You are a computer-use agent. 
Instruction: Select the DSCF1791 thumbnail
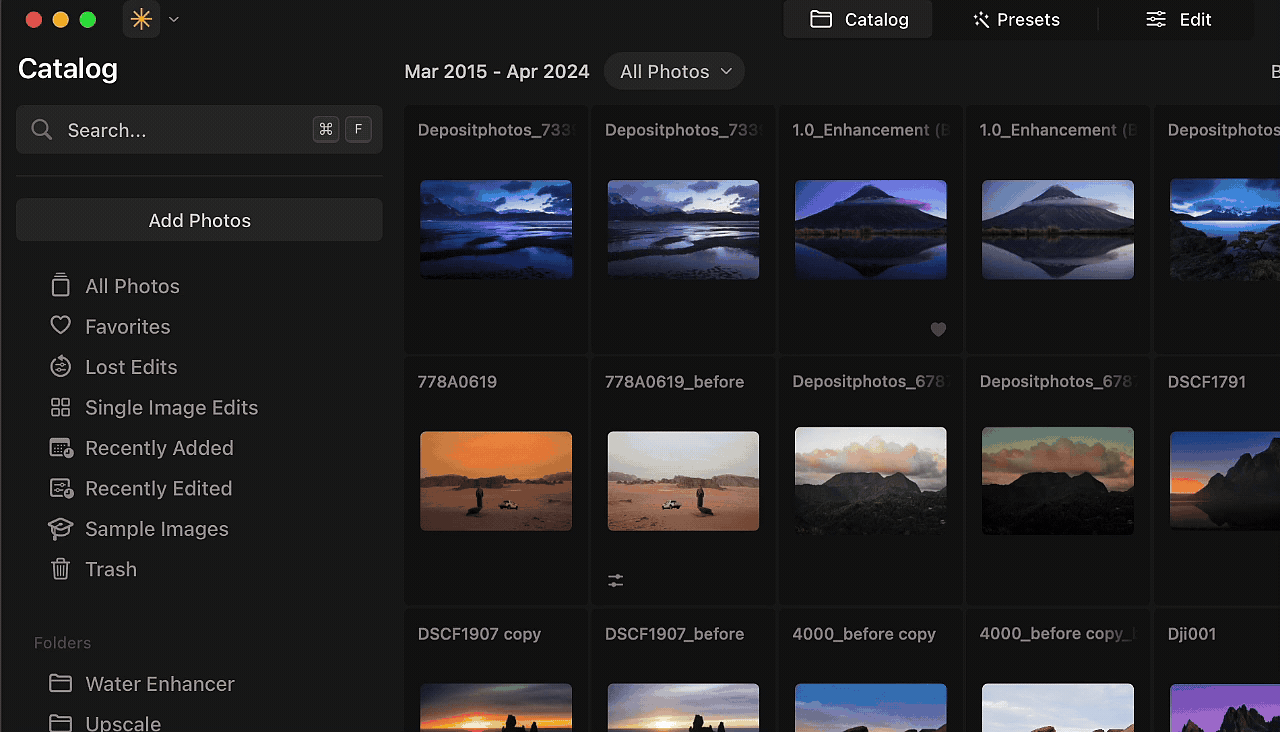1225,481
